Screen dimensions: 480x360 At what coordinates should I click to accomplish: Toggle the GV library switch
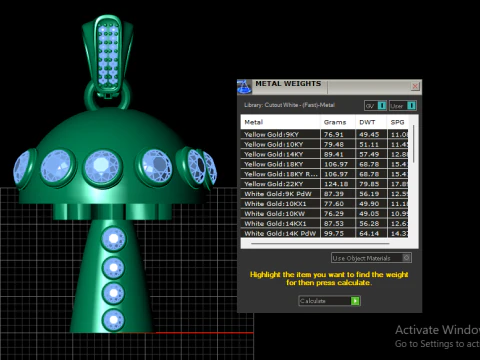pyautogui.click(x=376, y=106)
